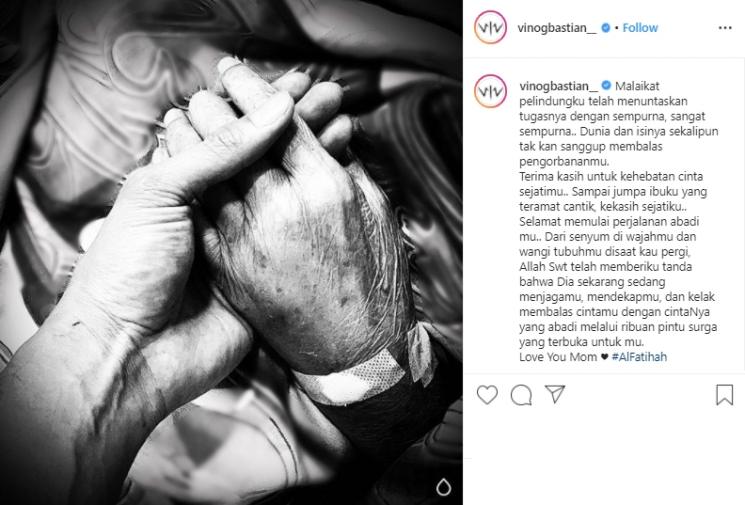Open the profile avatar beside the caption

click(x=490, y=91)
